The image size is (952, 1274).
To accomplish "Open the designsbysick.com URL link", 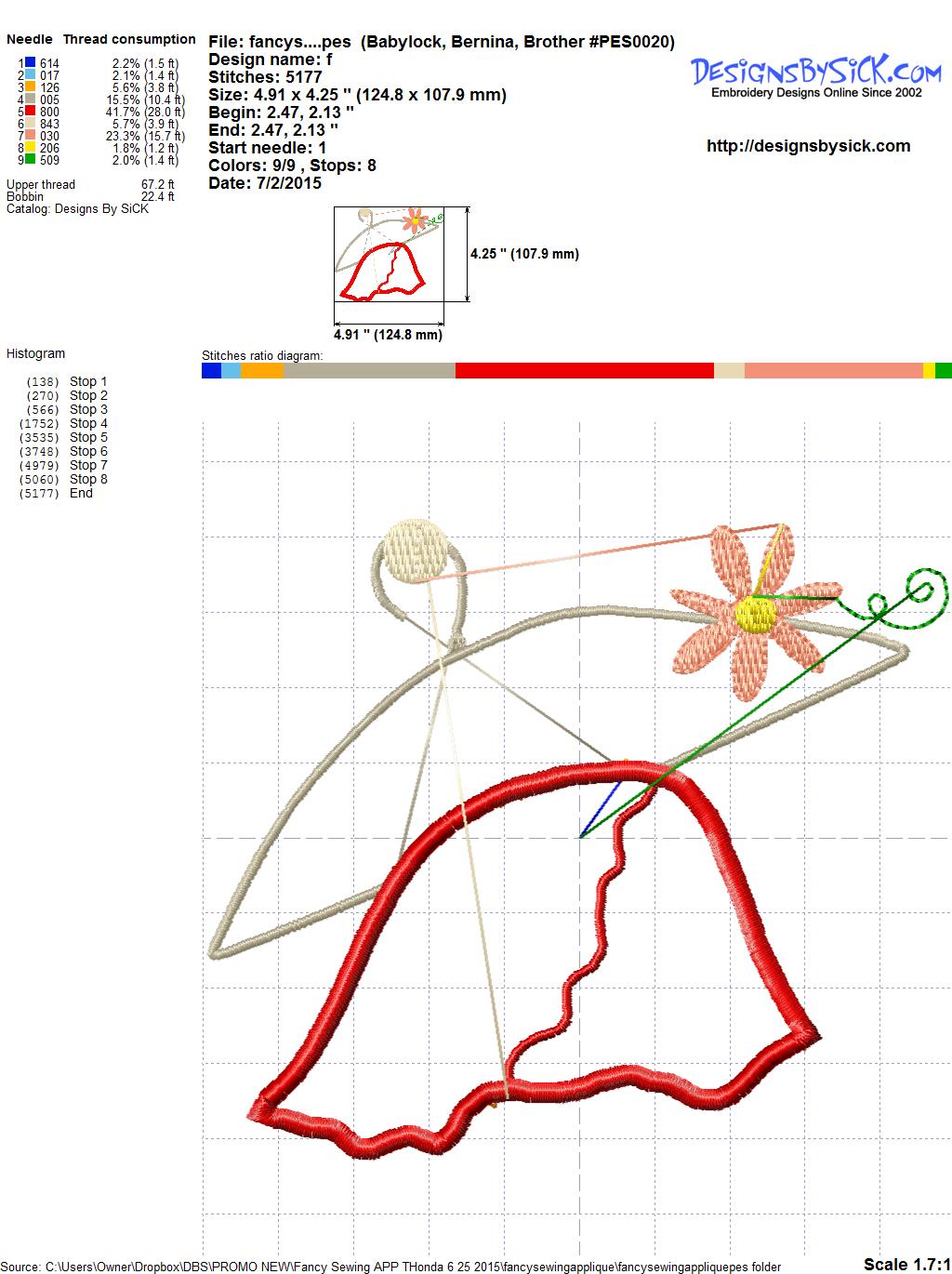I will pyautogui.click(x=808, y=146).
